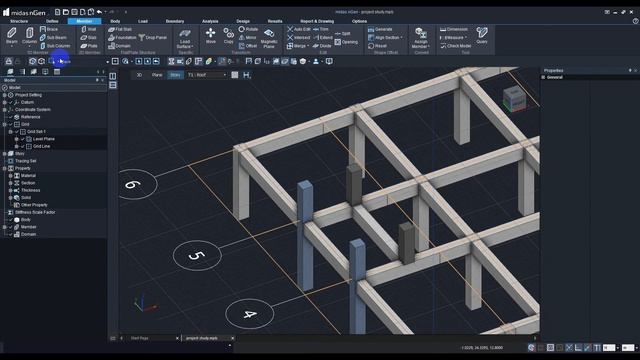Click the view orientation cube

514,99
